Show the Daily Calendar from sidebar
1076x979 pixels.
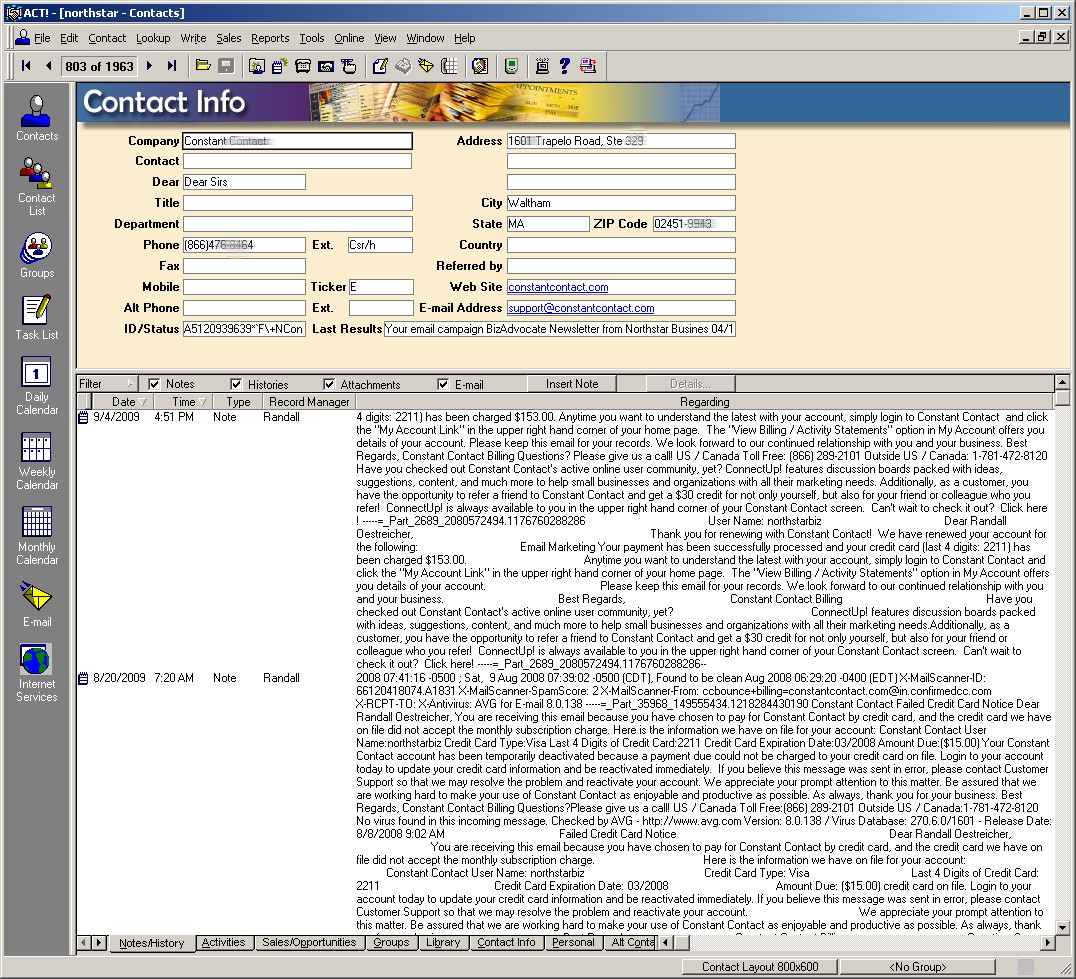pyautogui.click(x=37, y=386)
